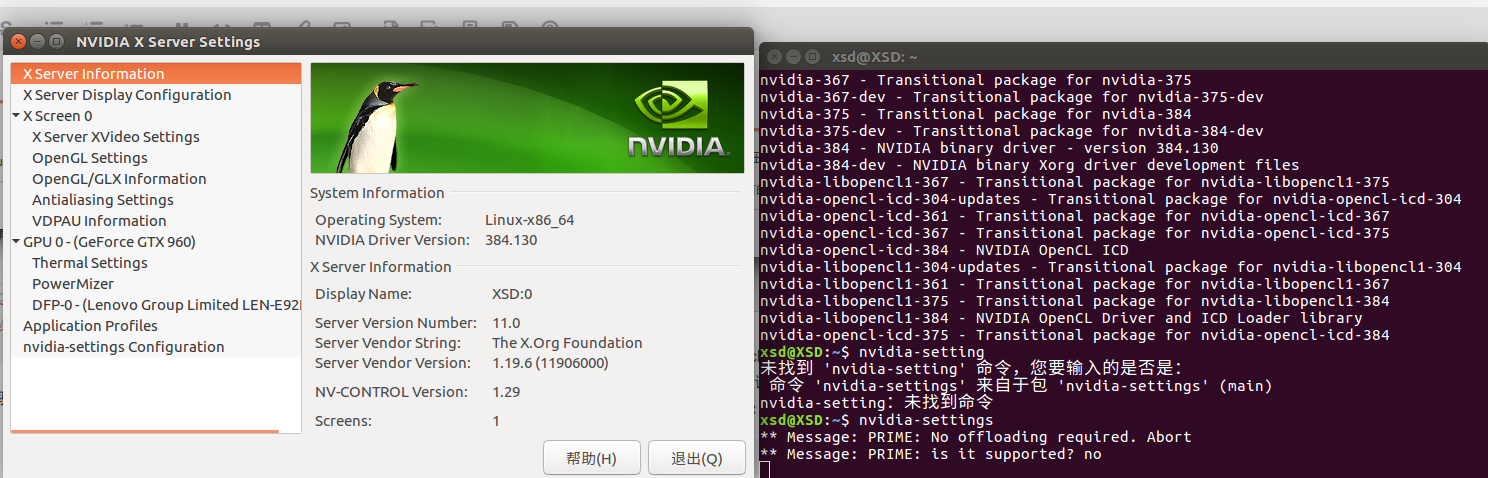Close the xsd@XSD terminal window

(x=775, y=57)
